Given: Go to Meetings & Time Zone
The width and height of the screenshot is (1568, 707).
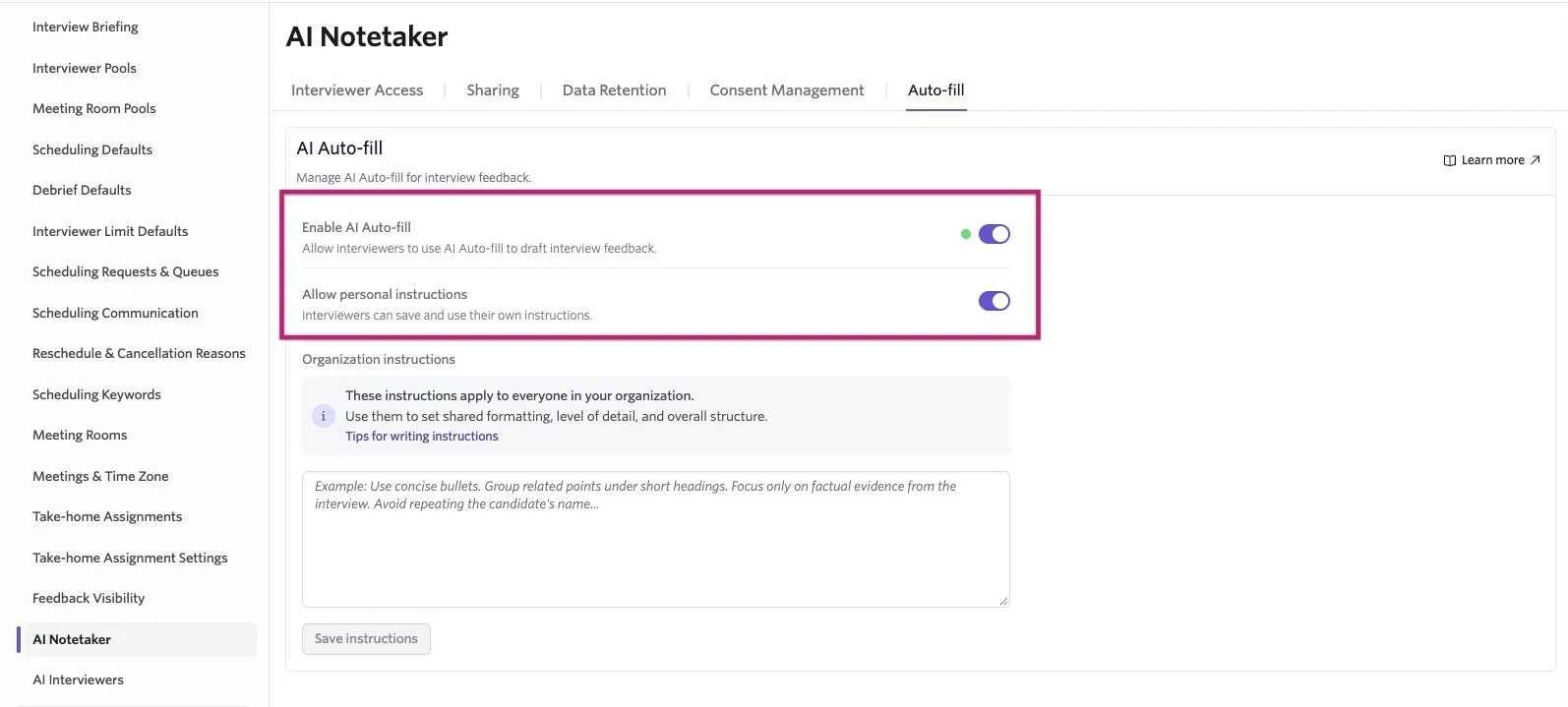Looking at the screenshot, I should (x=100, y=476).
